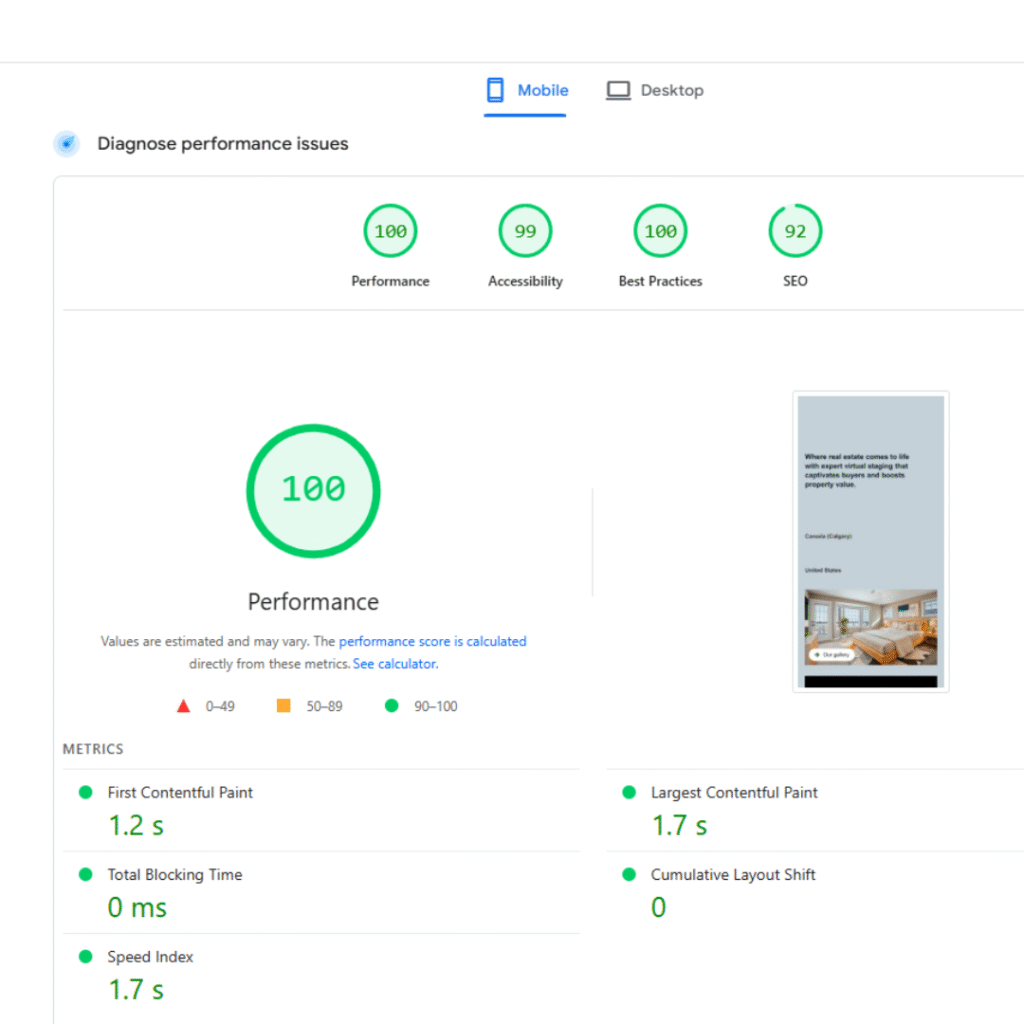This screenshot has height=1024, width=1024.
Task: Open the 'performance score is calculated' link
Action: [x=433, y=641]
